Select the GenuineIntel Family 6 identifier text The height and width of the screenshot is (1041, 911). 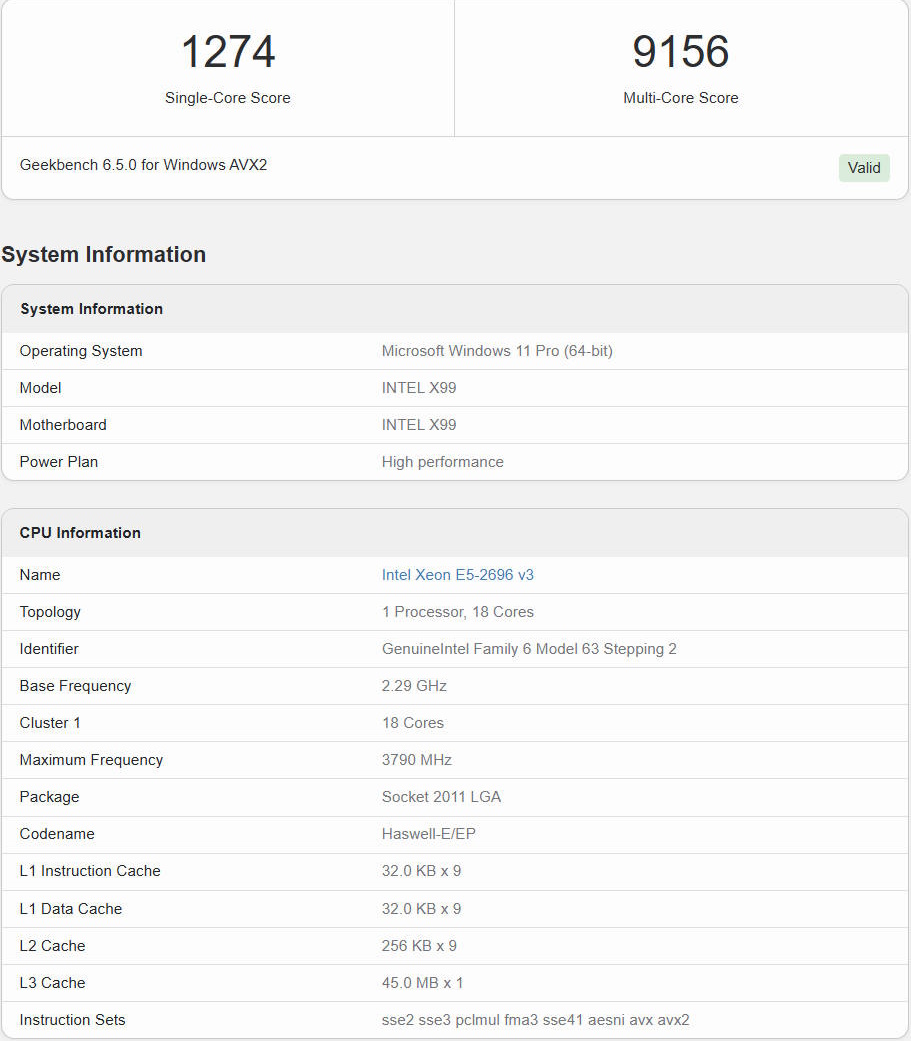529,649
